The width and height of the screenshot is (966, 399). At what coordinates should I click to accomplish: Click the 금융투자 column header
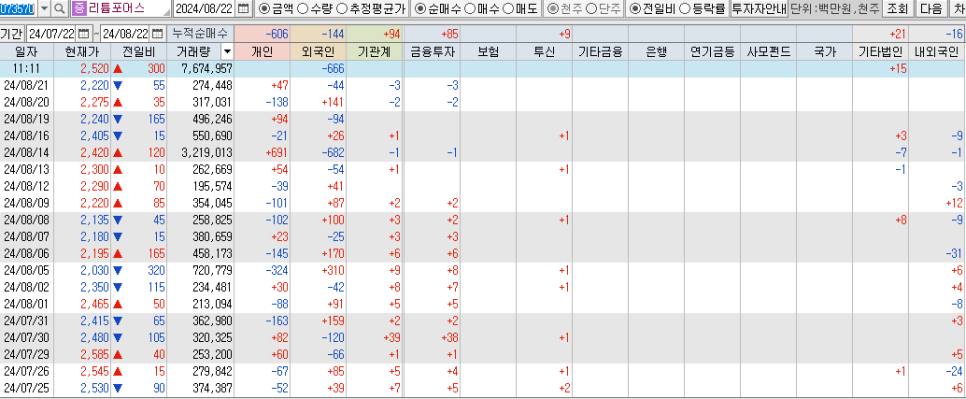tap(432, 52)
